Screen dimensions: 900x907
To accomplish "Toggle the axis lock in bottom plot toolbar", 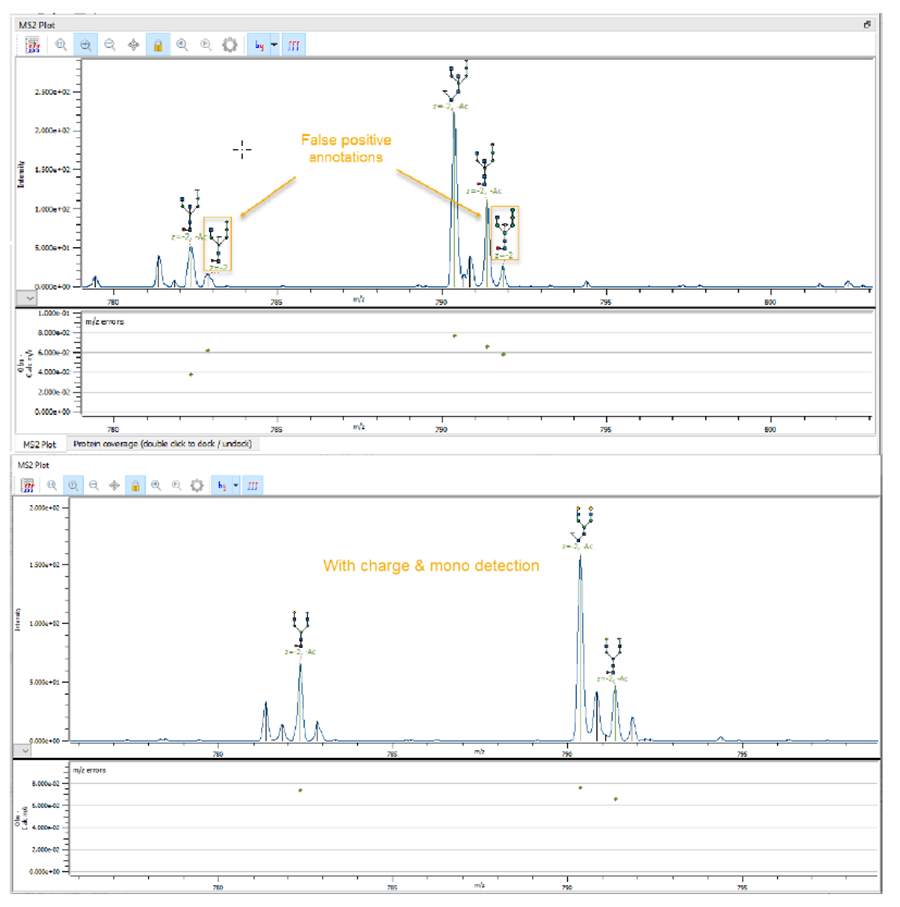I will tap(135, 485).
